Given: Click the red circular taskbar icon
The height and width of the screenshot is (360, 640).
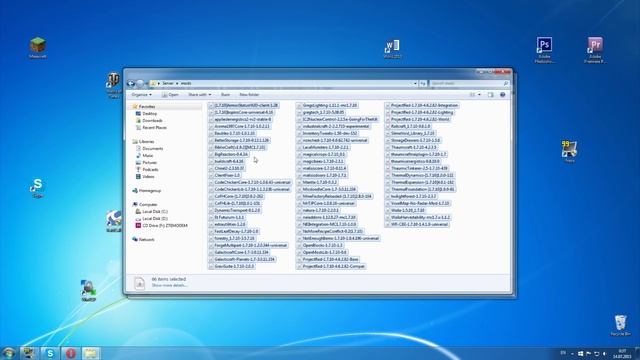Looking at the screenshot, I should click(x=70, y=353).
